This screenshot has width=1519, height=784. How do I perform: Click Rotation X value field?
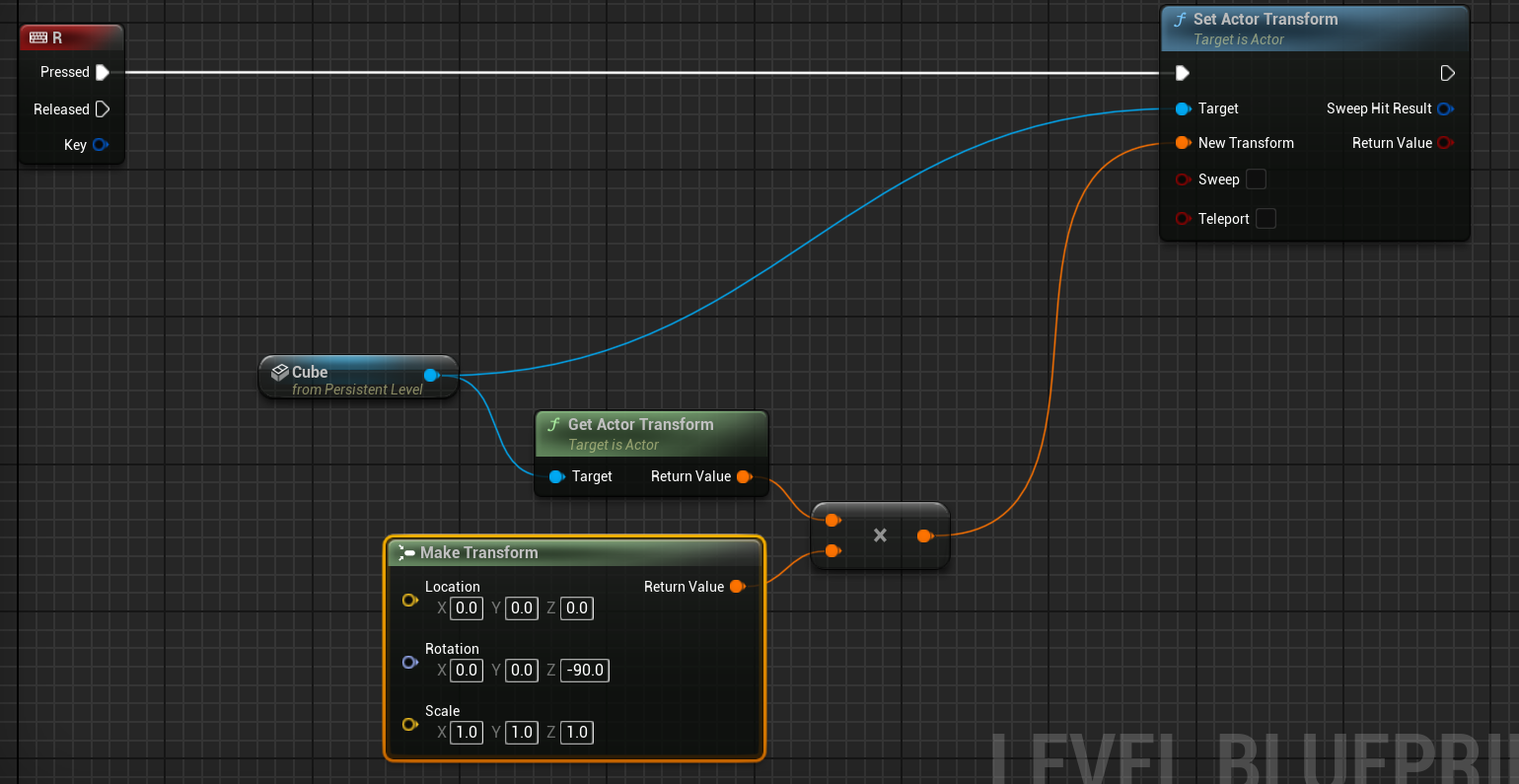pyautogui.click(x=467, y=671)
